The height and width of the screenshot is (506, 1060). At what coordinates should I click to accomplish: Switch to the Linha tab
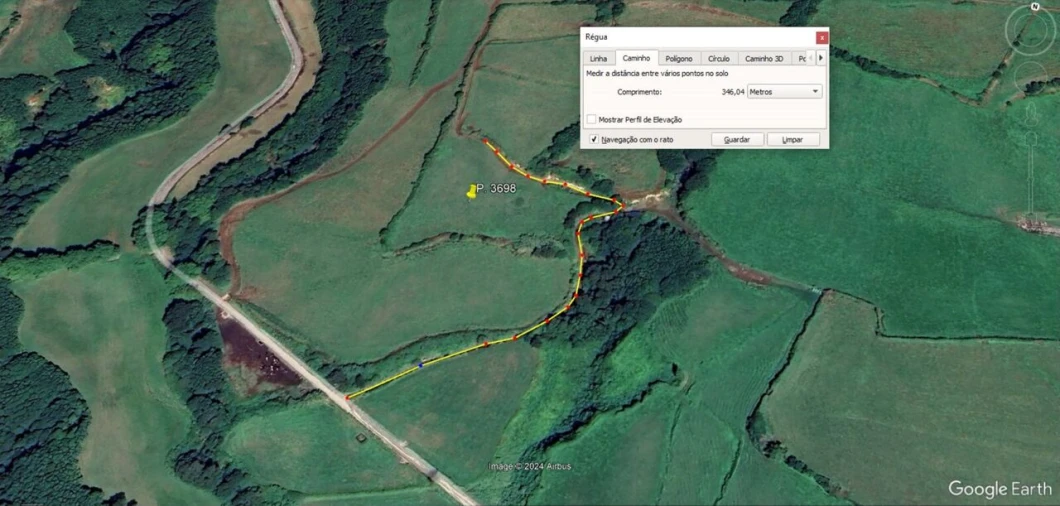[598, 59]
